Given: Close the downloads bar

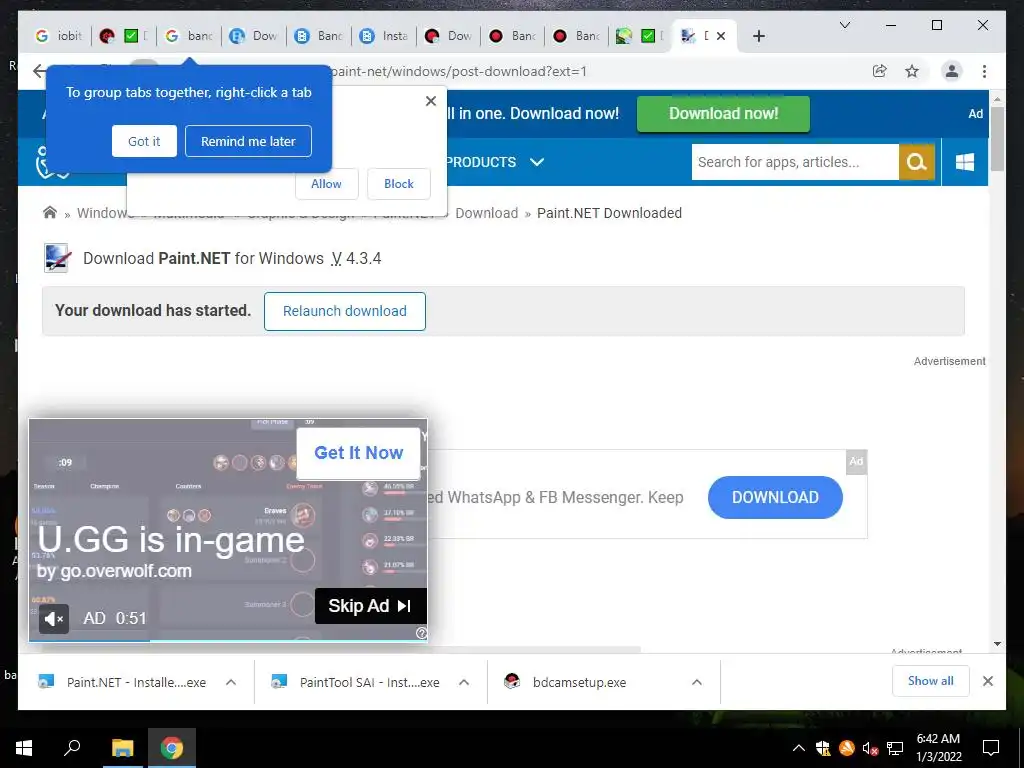Looking at the screenshot, I should click(988, 681).
